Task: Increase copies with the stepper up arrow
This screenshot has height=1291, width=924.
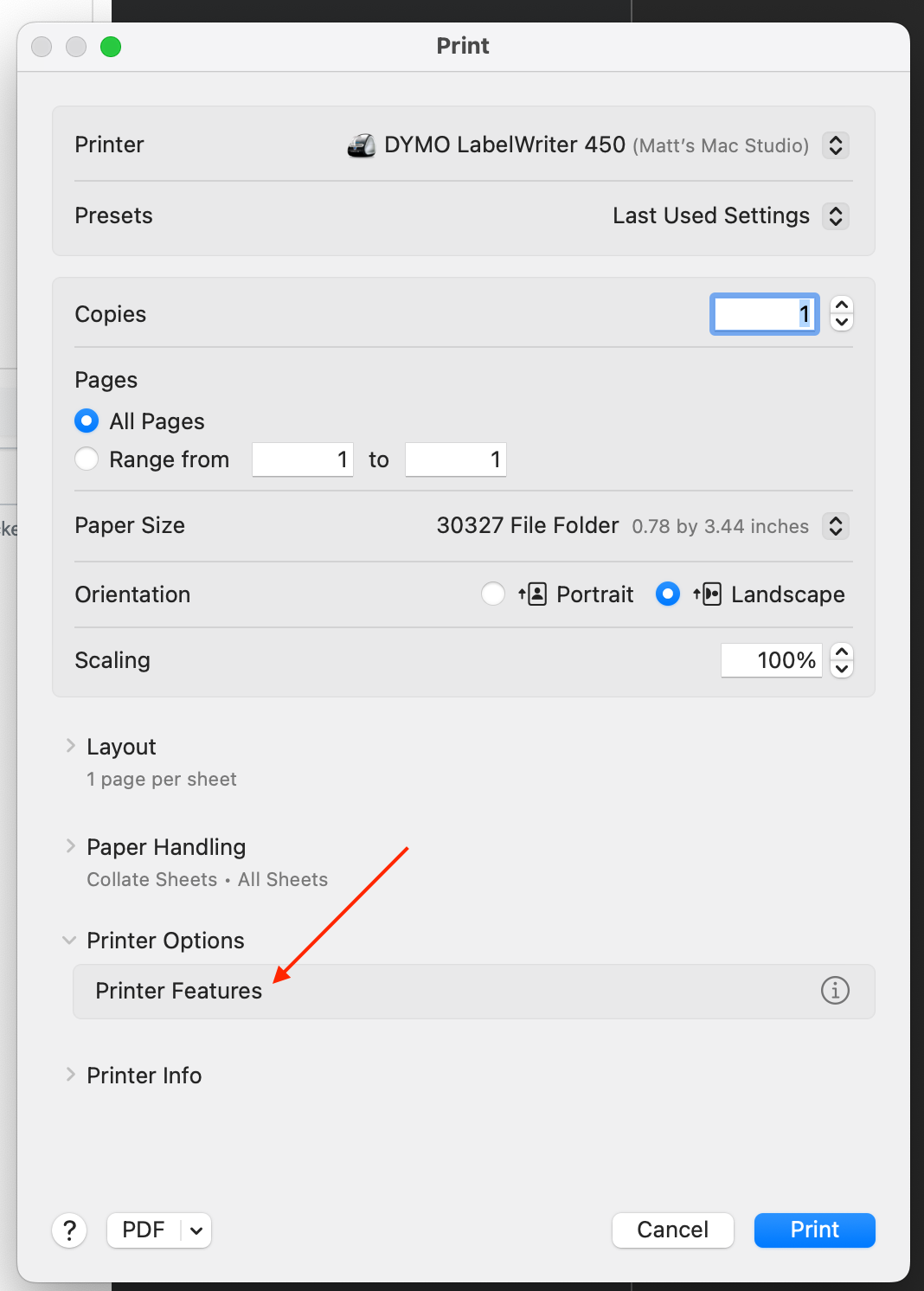Action: click(842, 305)
